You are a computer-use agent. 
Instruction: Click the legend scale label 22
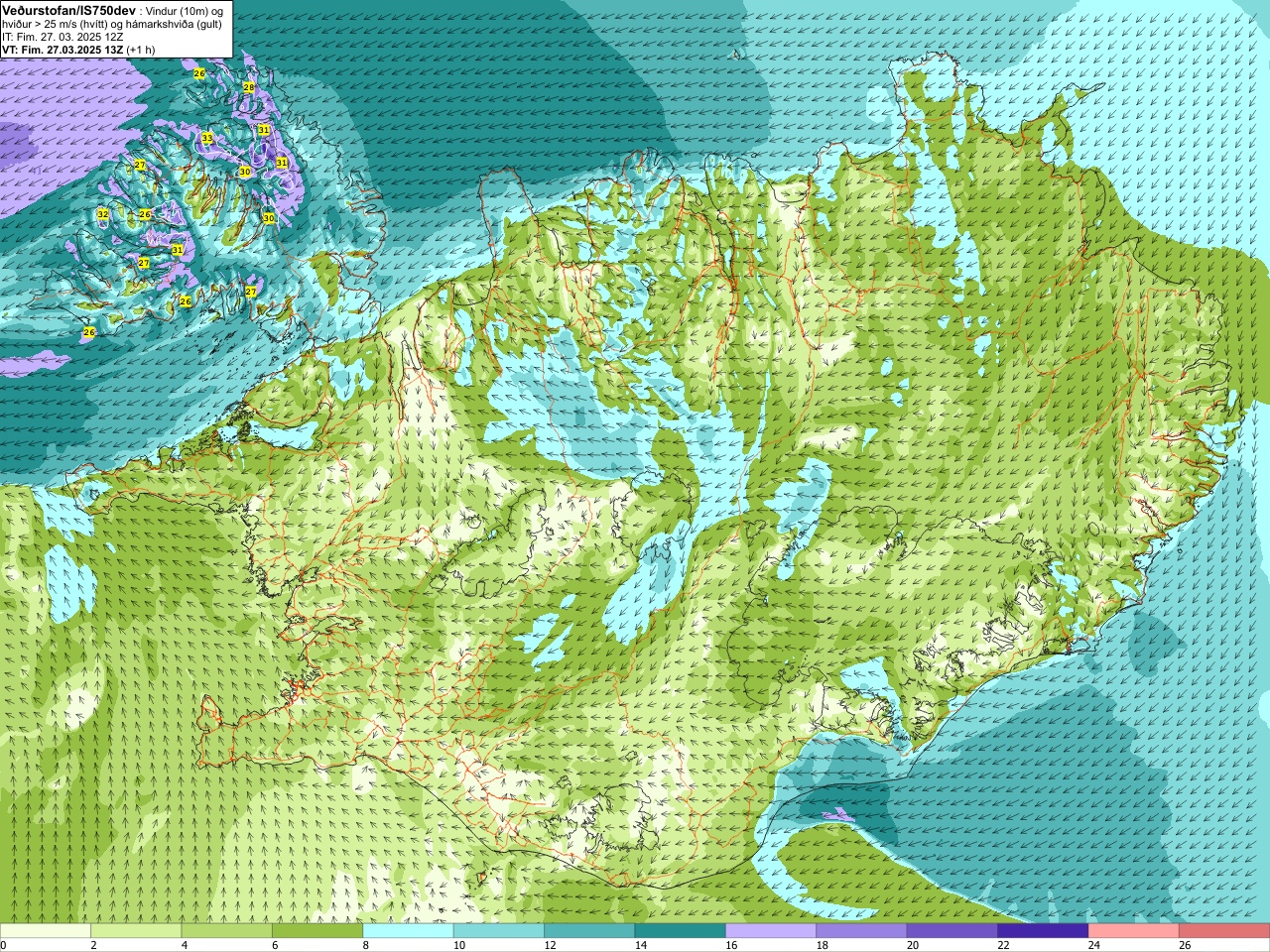pos(1003,945)
